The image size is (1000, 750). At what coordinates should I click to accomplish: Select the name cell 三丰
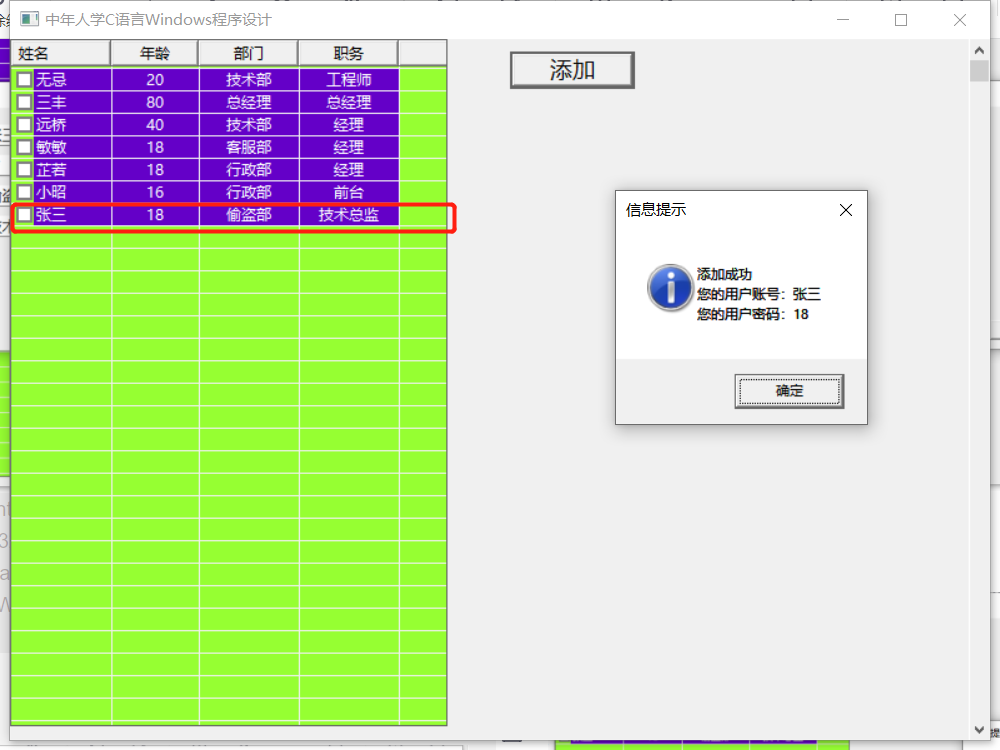[51, 102]
